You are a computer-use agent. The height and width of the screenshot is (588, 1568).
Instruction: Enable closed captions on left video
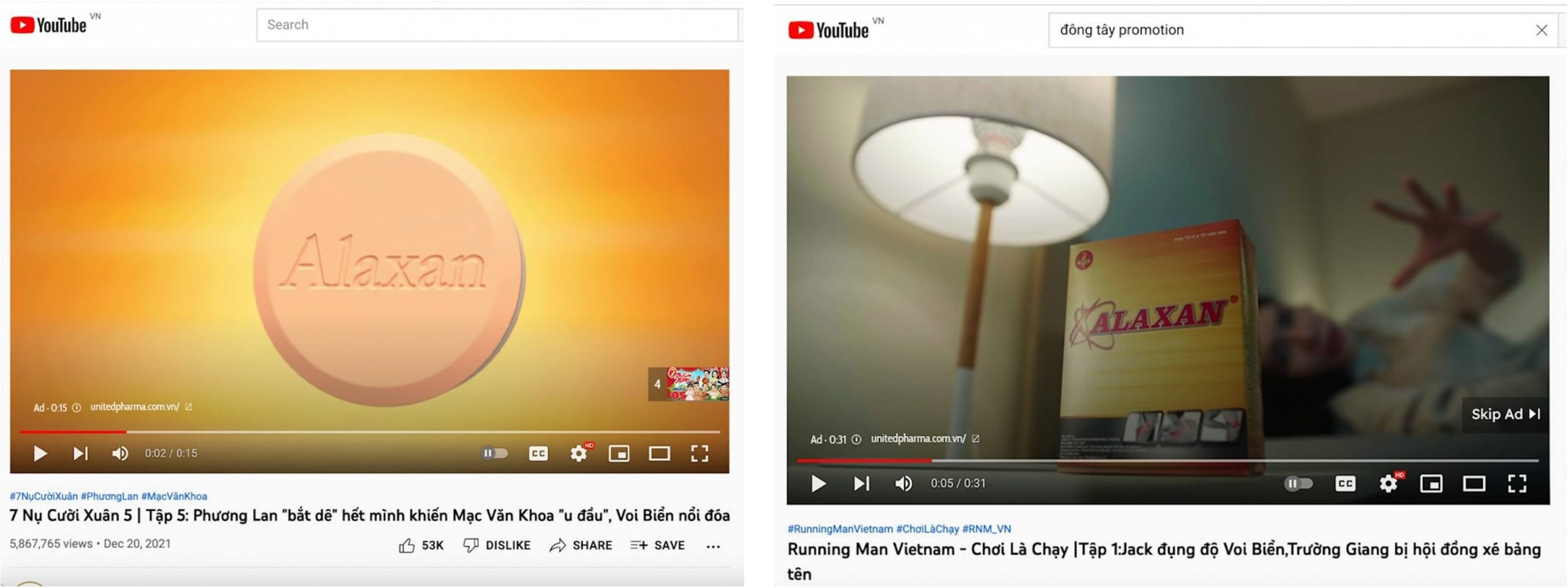538,453
